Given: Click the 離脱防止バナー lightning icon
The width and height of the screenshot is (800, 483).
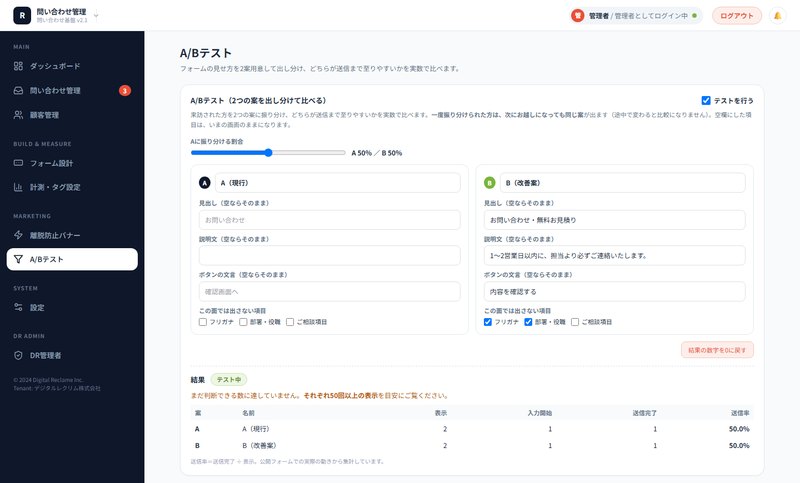Looking at the screenshot, I should (18, 235).
